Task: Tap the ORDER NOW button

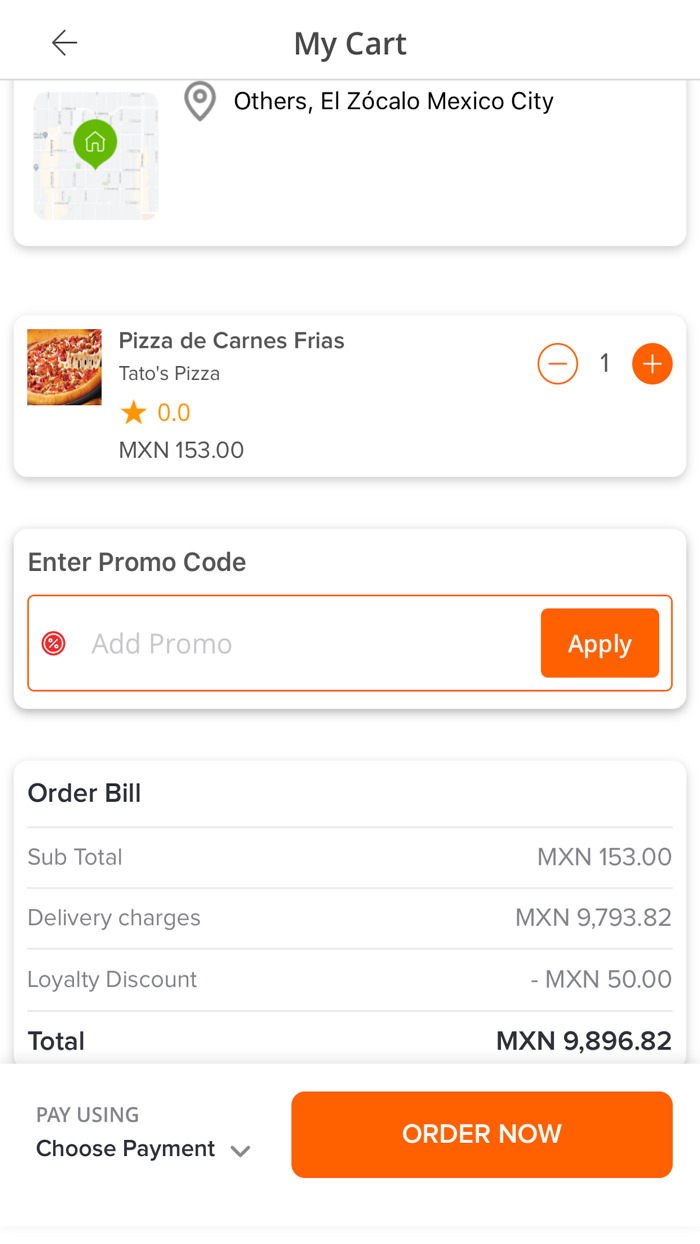Action: point(481,1134)
